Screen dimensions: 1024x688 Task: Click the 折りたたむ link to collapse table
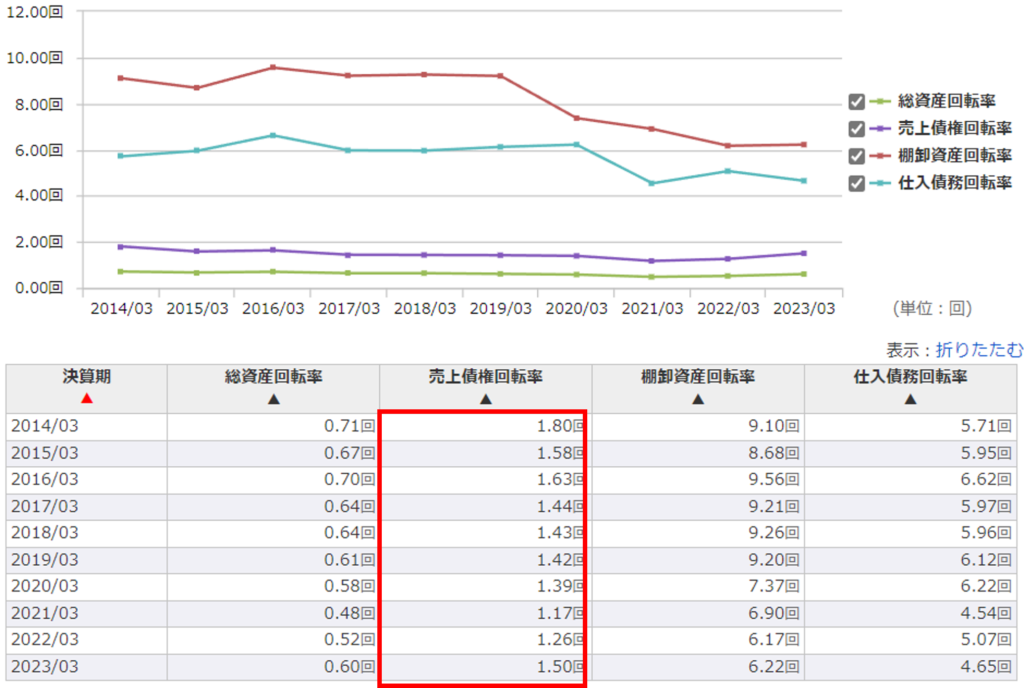[x=979, y=350]
